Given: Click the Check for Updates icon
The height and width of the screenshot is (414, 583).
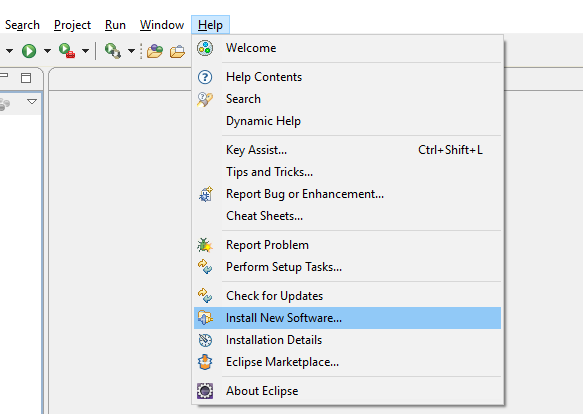Looking at the screenshot, I should point(205,295).
